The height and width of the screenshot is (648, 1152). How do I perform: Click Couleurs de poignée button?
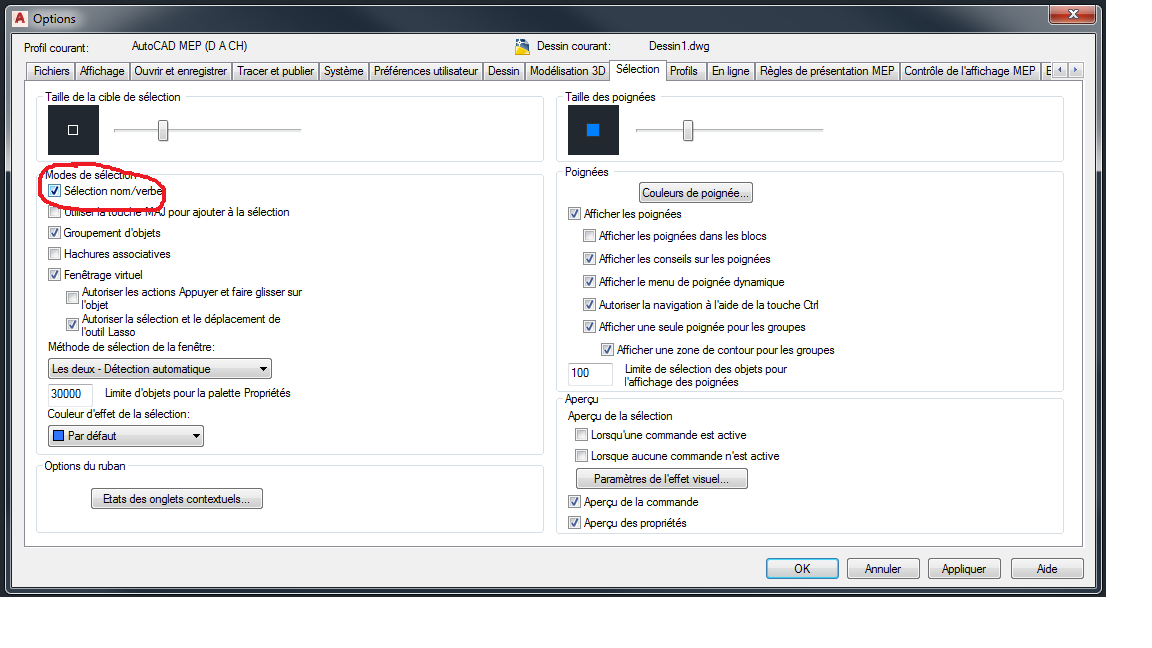pyautogui.click(x=695, y=192)
